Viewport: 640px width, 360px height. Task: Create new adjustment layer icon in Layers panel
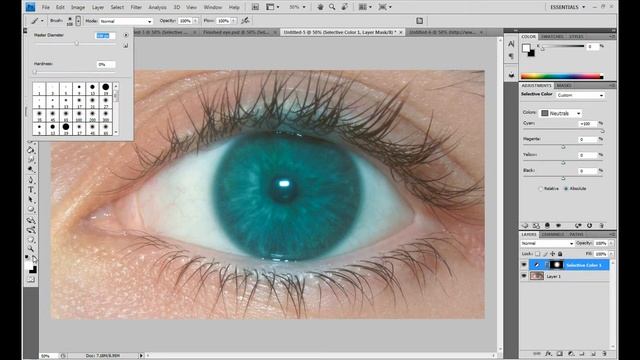pyautogui.click(x=571, y=353)
